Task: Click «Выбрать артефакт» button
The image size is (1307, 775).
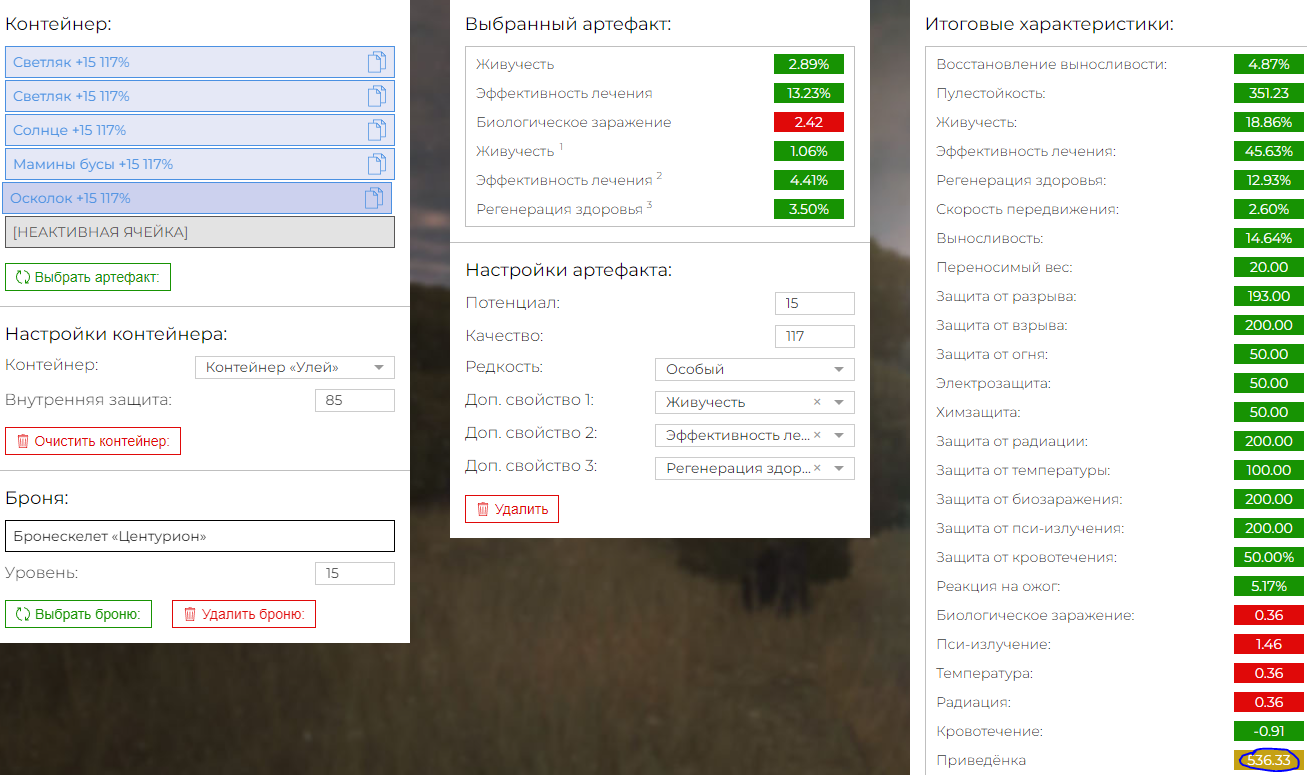Action: pyautogui.click(x=88, y=277)
